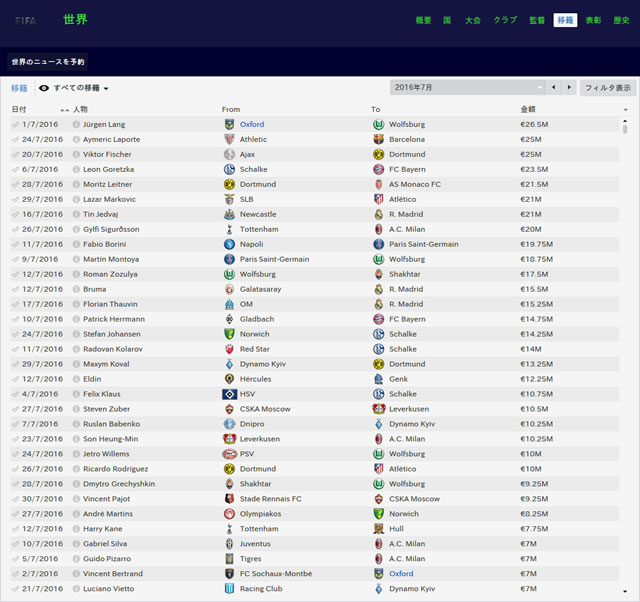Open the 歴史 tab
The width and height of the screenshot is (640, 602).
point(621,20)
